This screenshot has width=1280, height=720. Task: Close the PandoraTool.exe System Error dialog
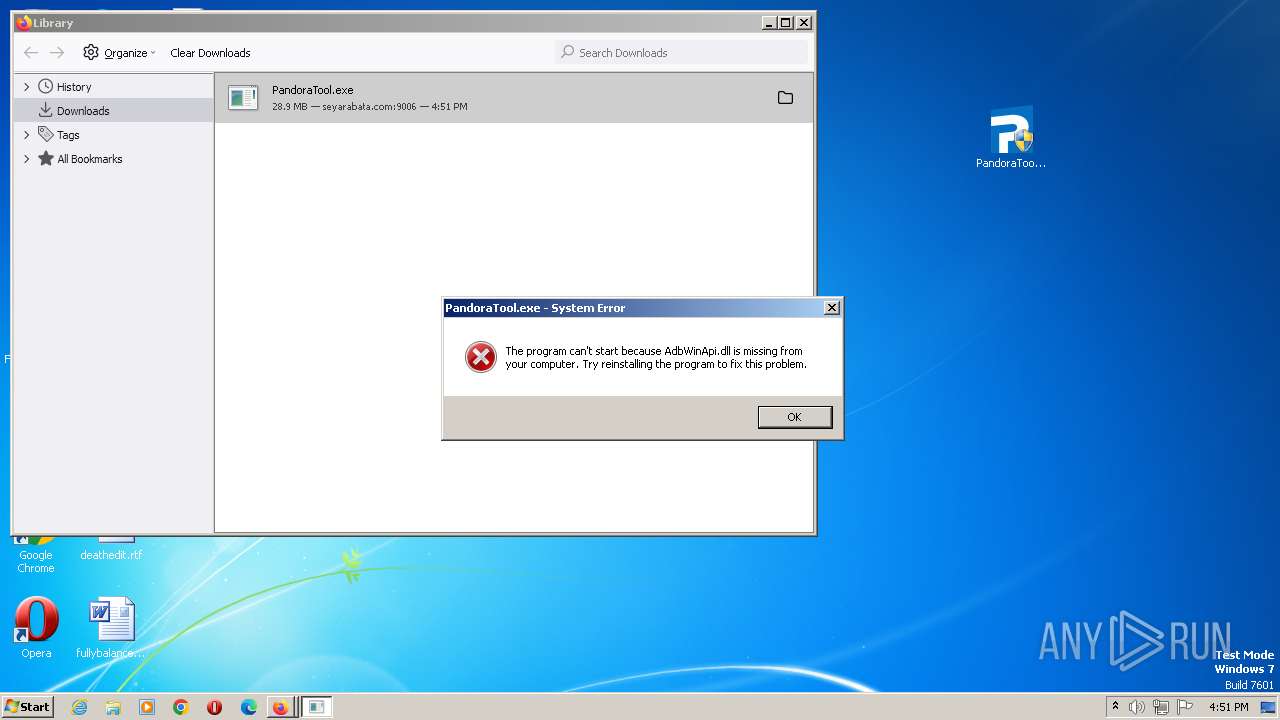point(831,308)
